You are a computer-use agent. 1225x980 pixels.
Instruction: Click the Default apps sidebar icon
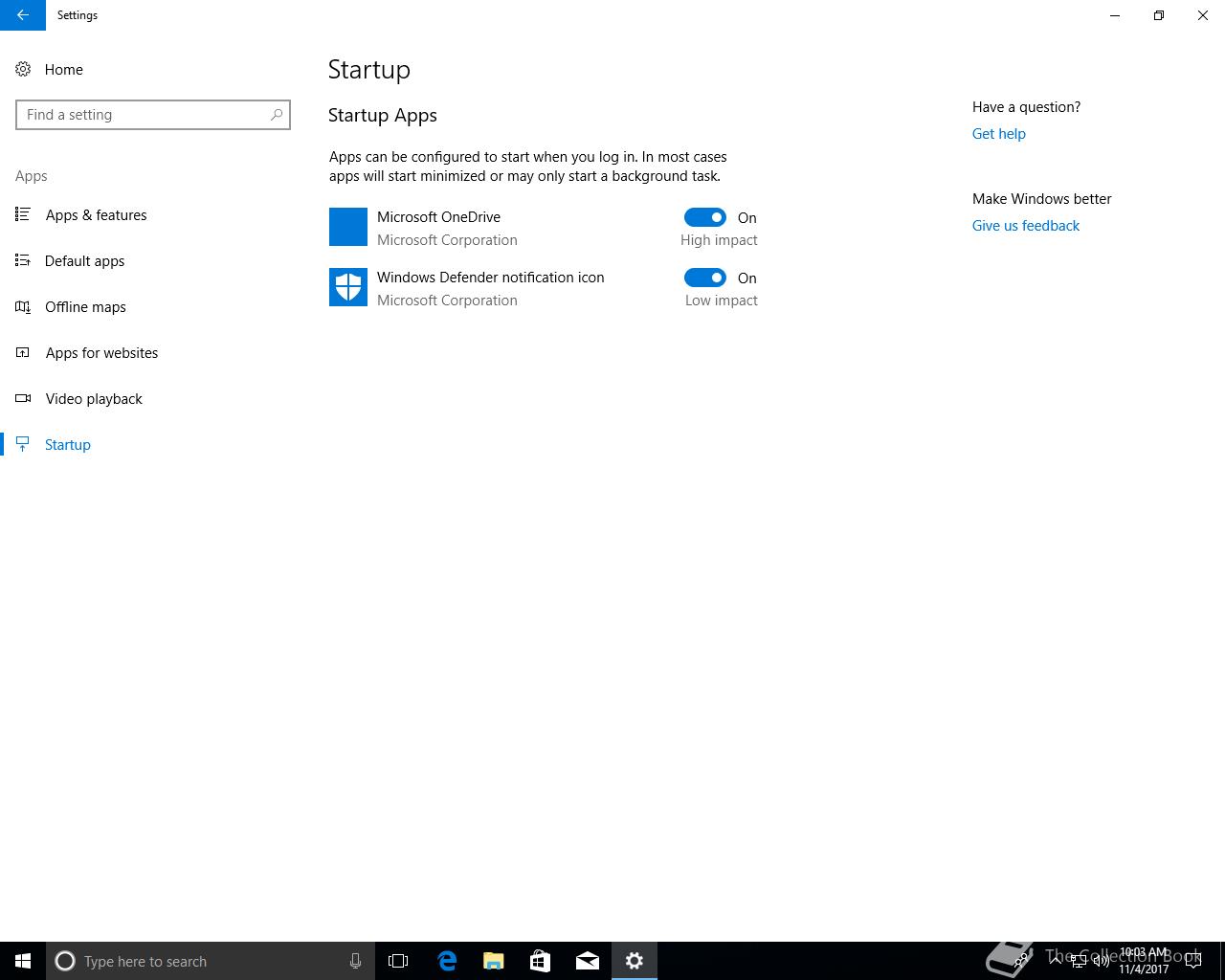tap(23, 260)
